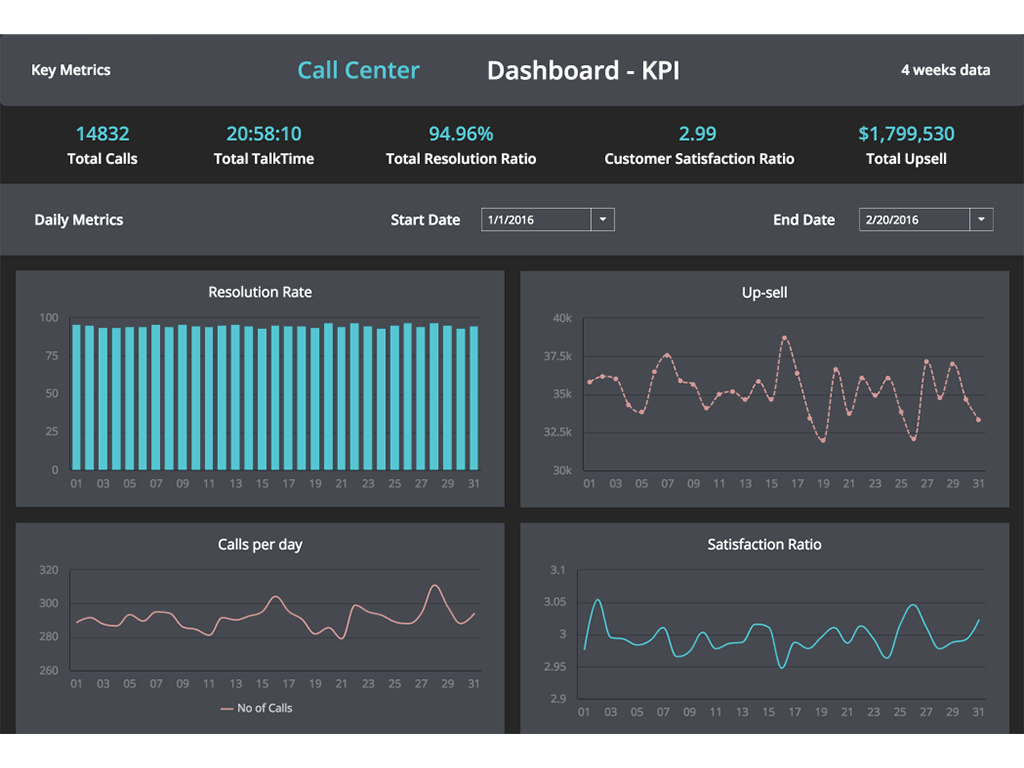
Task: Open the End Date dropdown arrow
Action: point(981,220)
